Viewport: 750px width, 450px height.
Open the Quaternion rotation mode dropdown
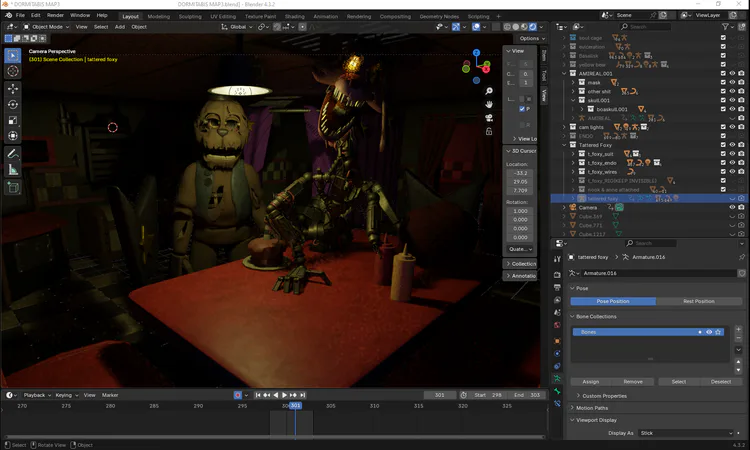click(520, 249)
